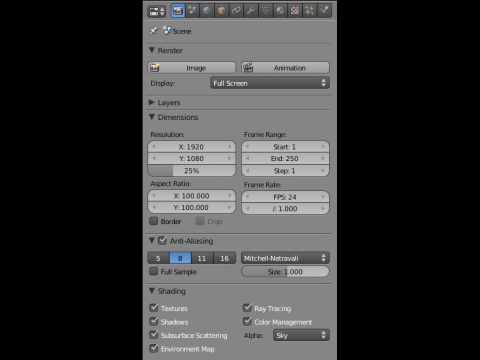This screenshot has width=480, height=360.
Task: Render with the Animation button
Action: [x=285, y=68]
